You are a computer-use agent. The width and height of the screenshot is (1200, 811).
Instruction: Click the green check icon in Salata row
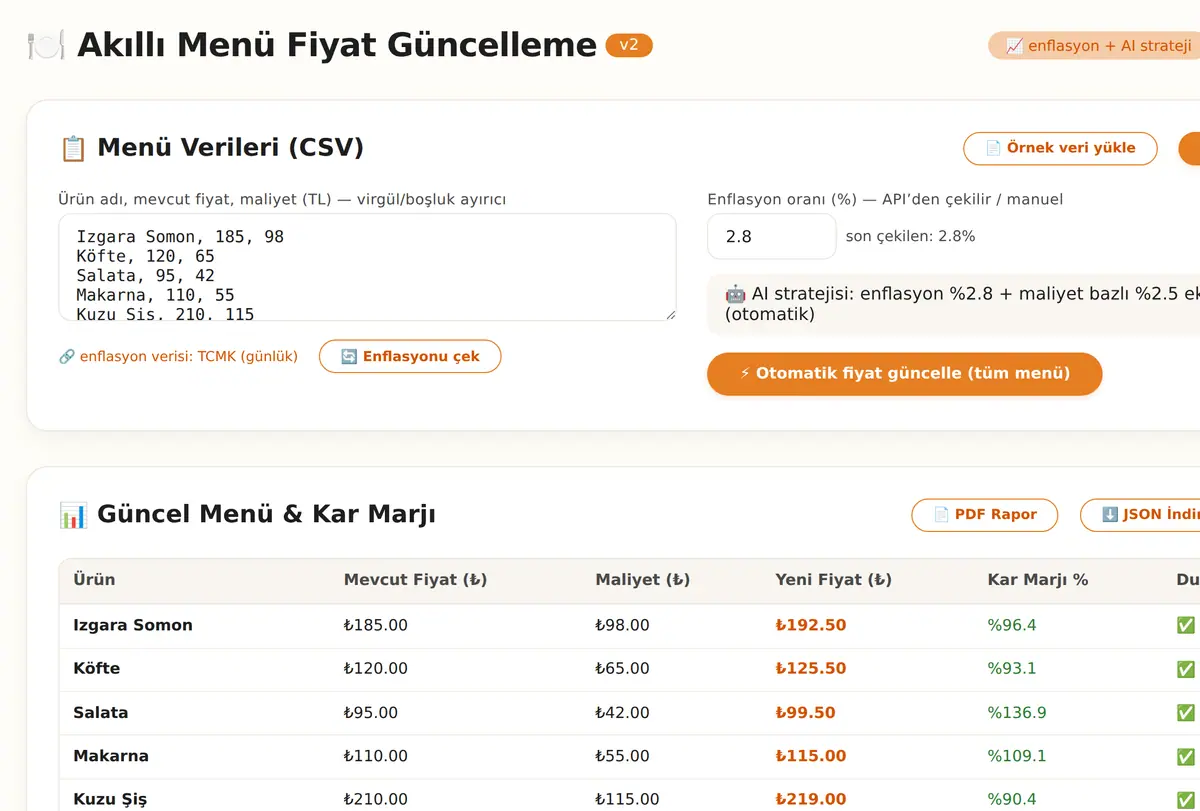(x=1186, y=713)
